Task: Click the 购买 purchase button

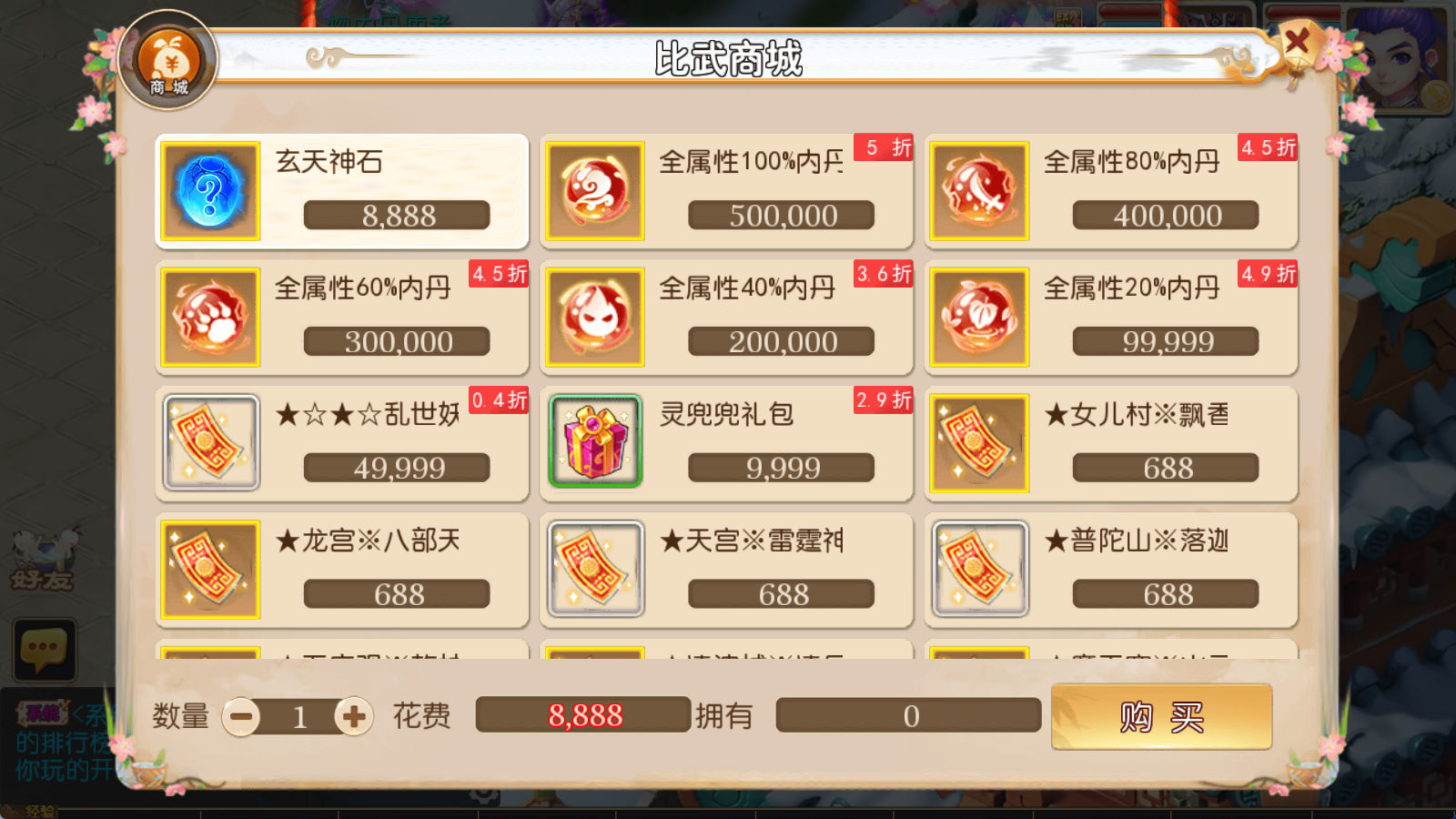Action: pyautogui.click(x=1161, y=717)
